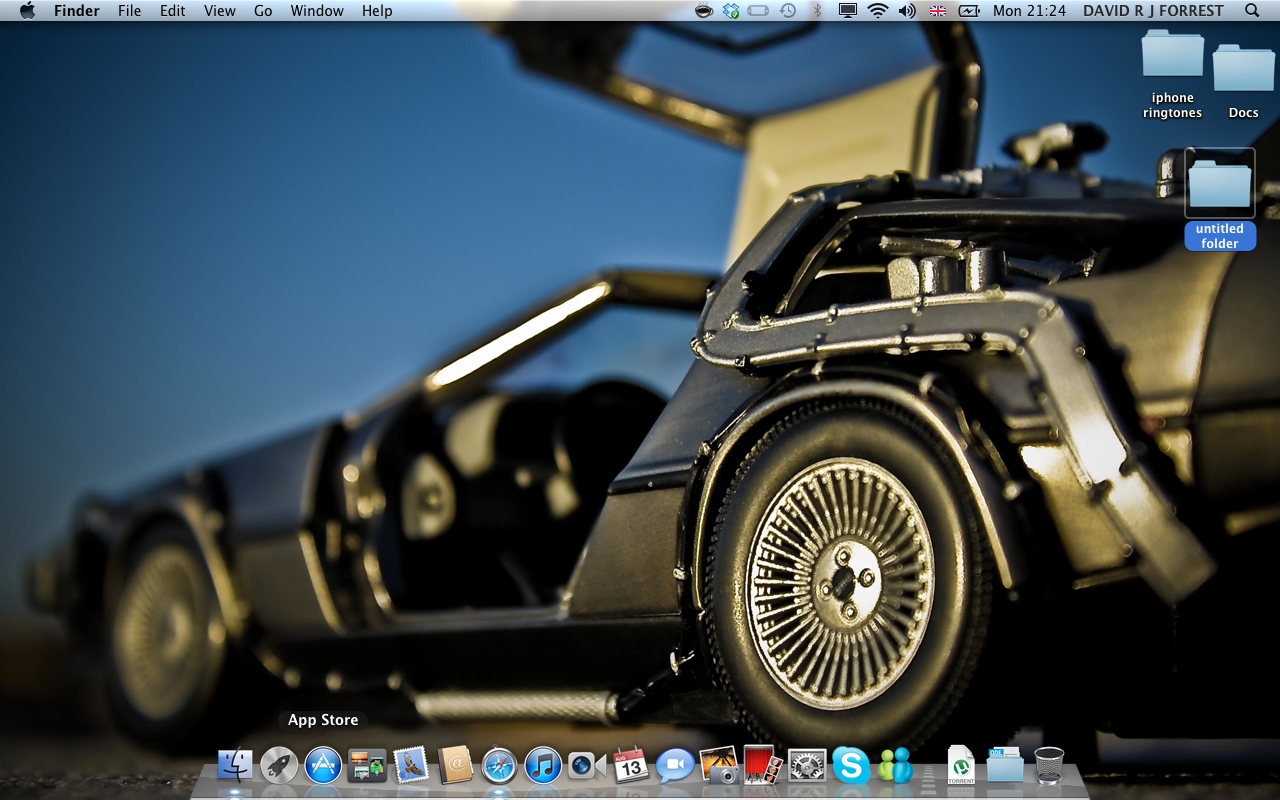Click the Caffeine coffee cup menu bar icon
Viewport: 1280px width, 800px height.
(704, 11)
